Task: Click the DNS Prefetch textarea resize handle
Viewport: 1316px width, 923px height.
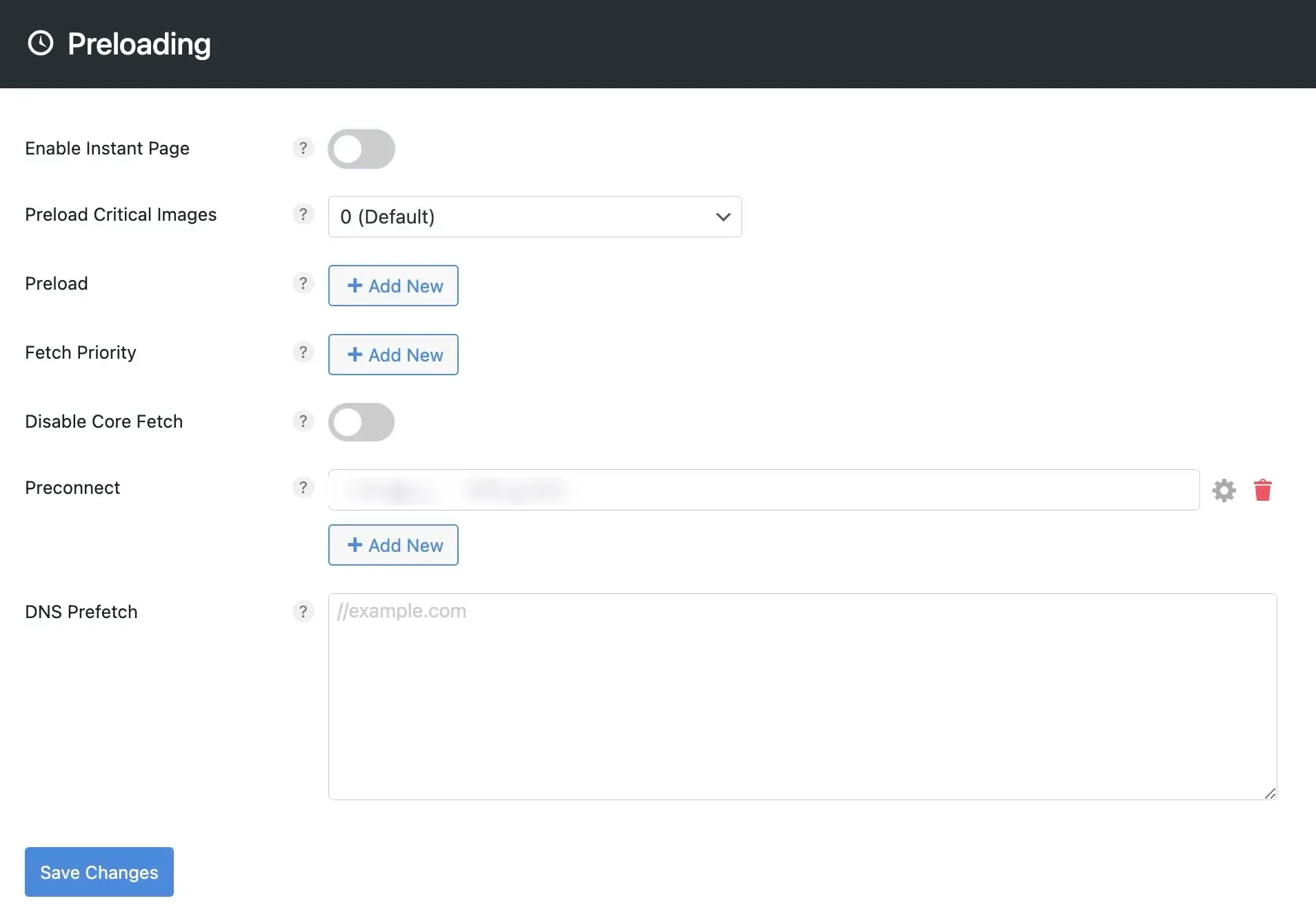Action: tap(1270, 793)
